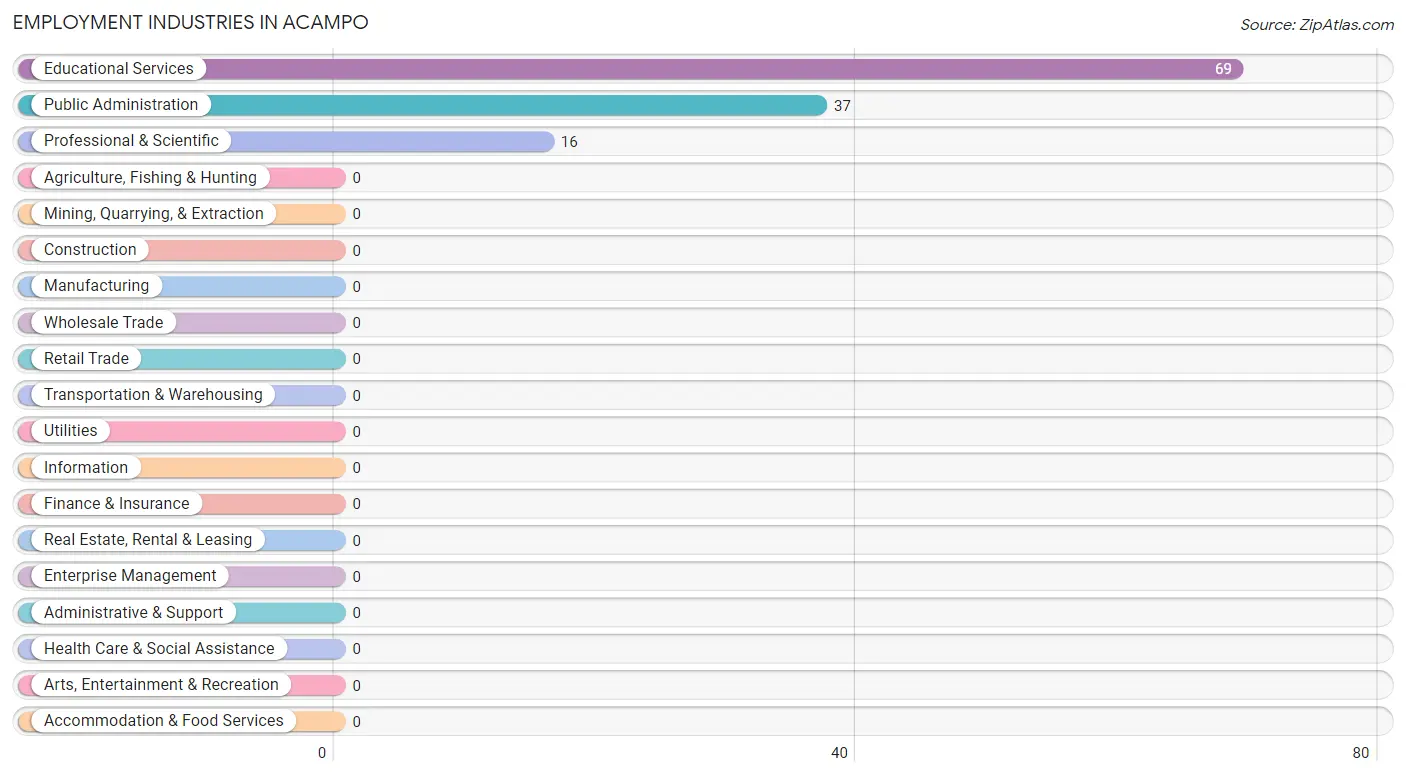Click the 0 value beside Retail Trade bar
Image resolution: width=1406 pixels, height=776 pixels.
(x=356, y=359)
